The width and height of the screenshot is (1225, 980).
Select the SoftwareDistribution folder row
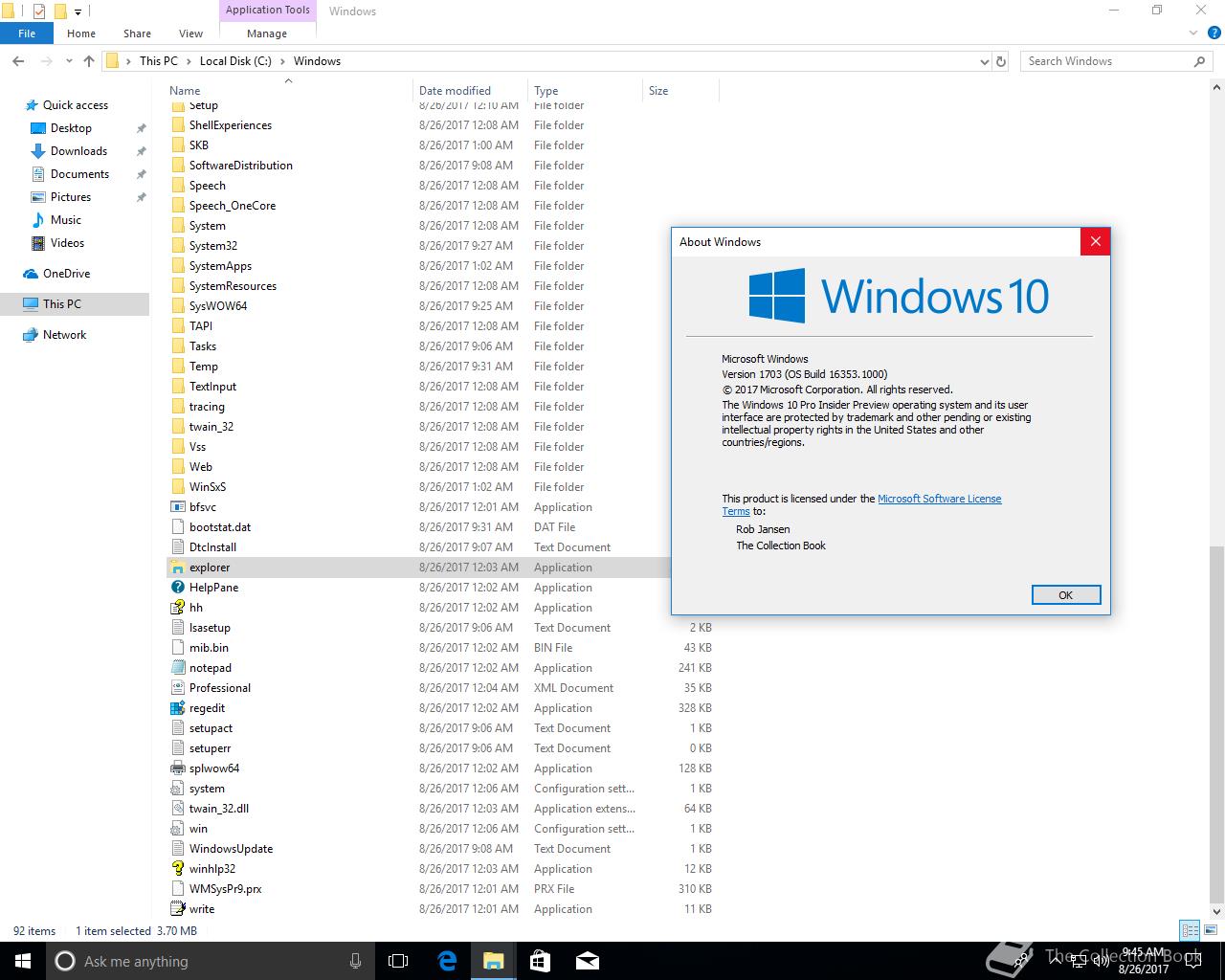[x=441, y=166]
